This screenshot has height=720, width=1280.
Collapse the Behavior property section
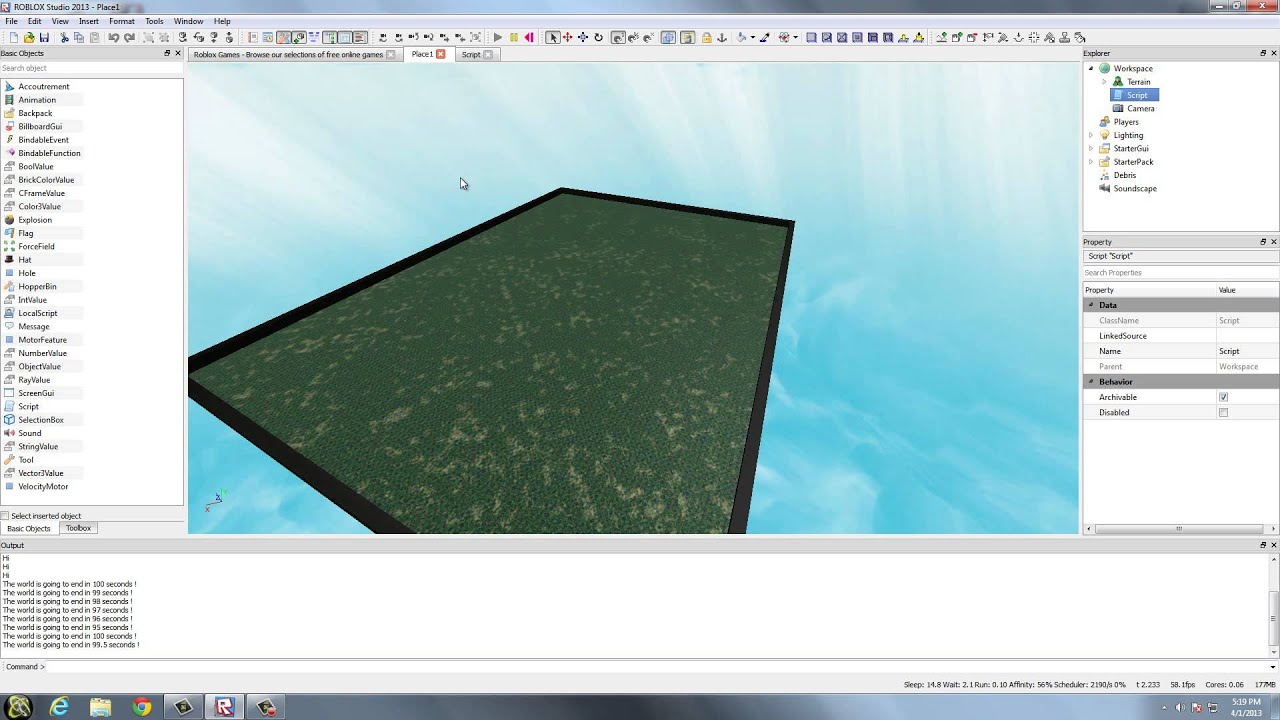[1091, 382]
